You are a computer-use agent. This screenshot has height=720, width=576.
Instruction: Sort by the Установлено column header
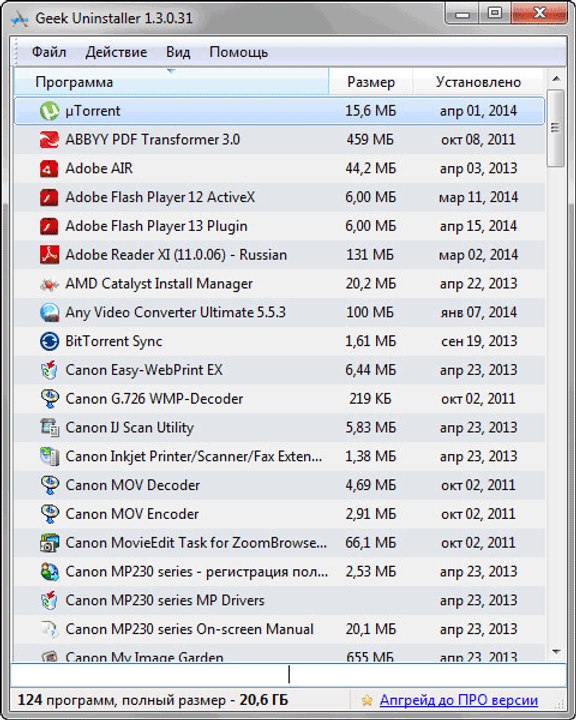coord(478,82)
